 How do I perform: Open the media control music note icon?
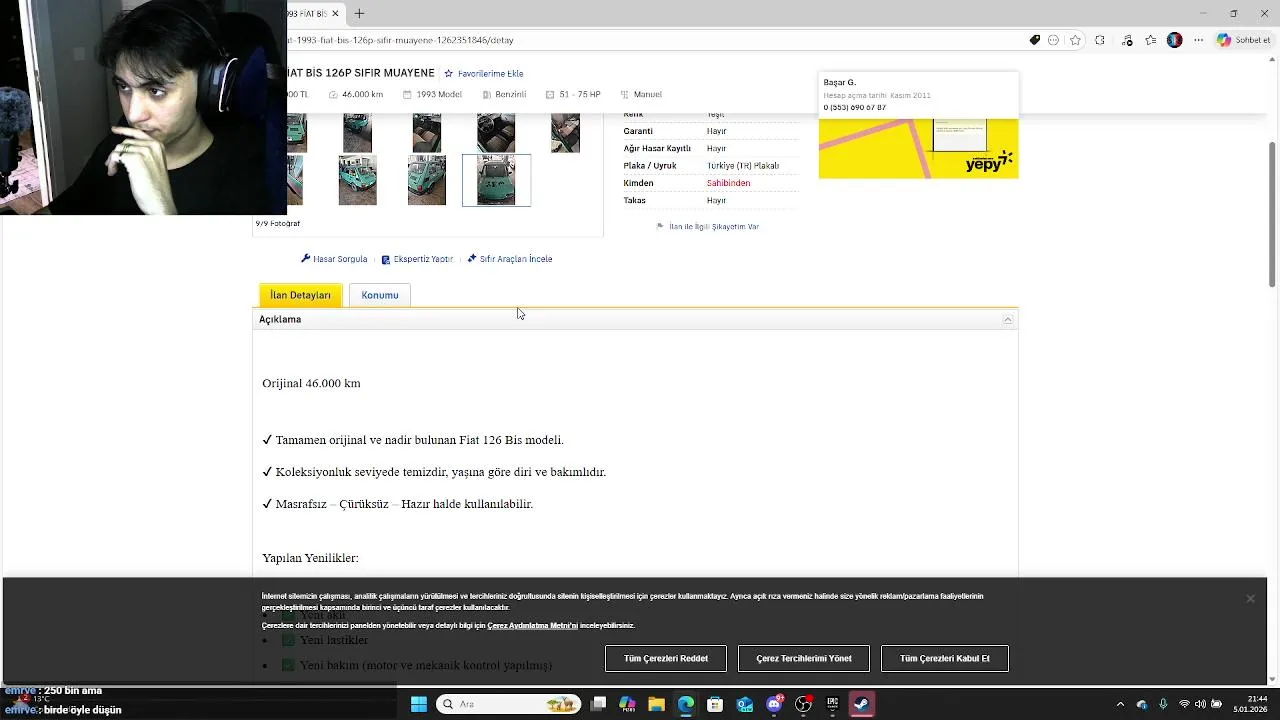tap(1127, 40)
